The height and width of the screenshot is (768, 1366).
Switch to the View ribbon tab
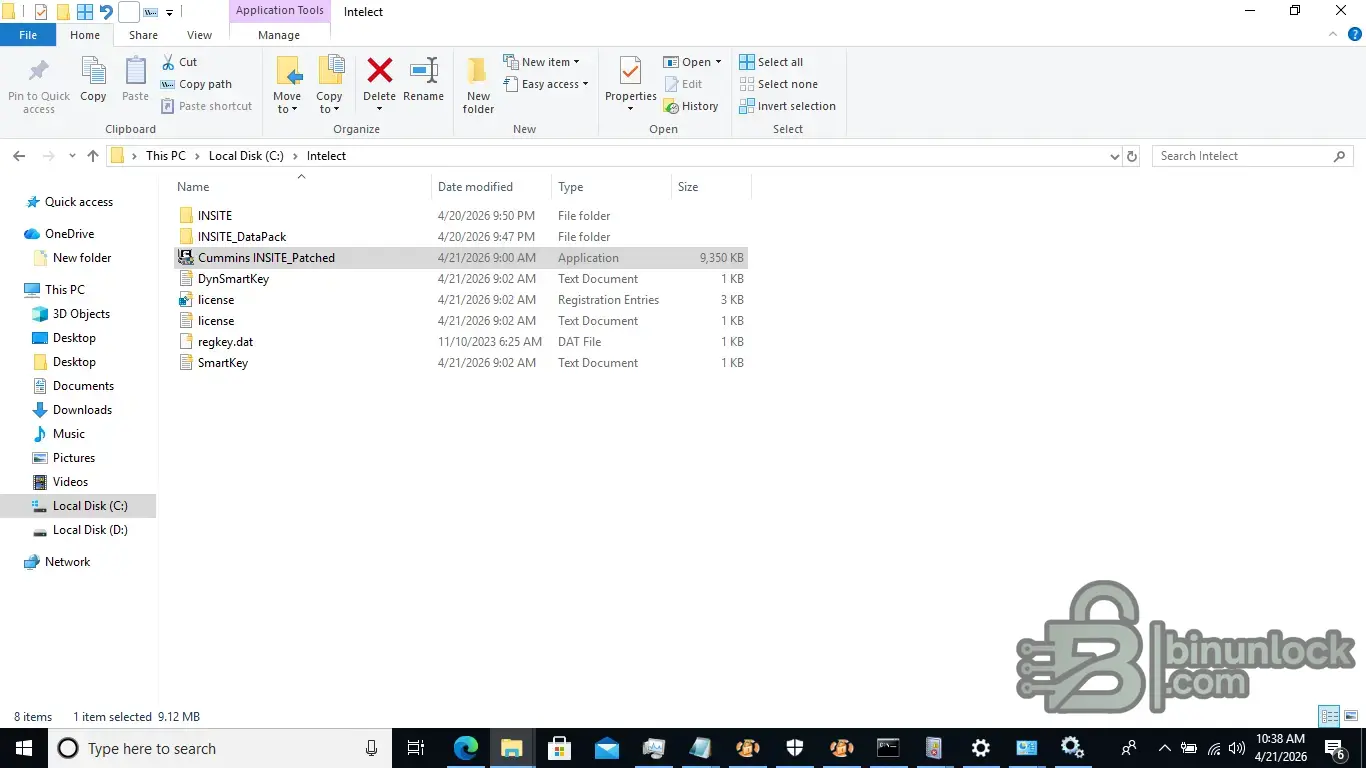200,35
